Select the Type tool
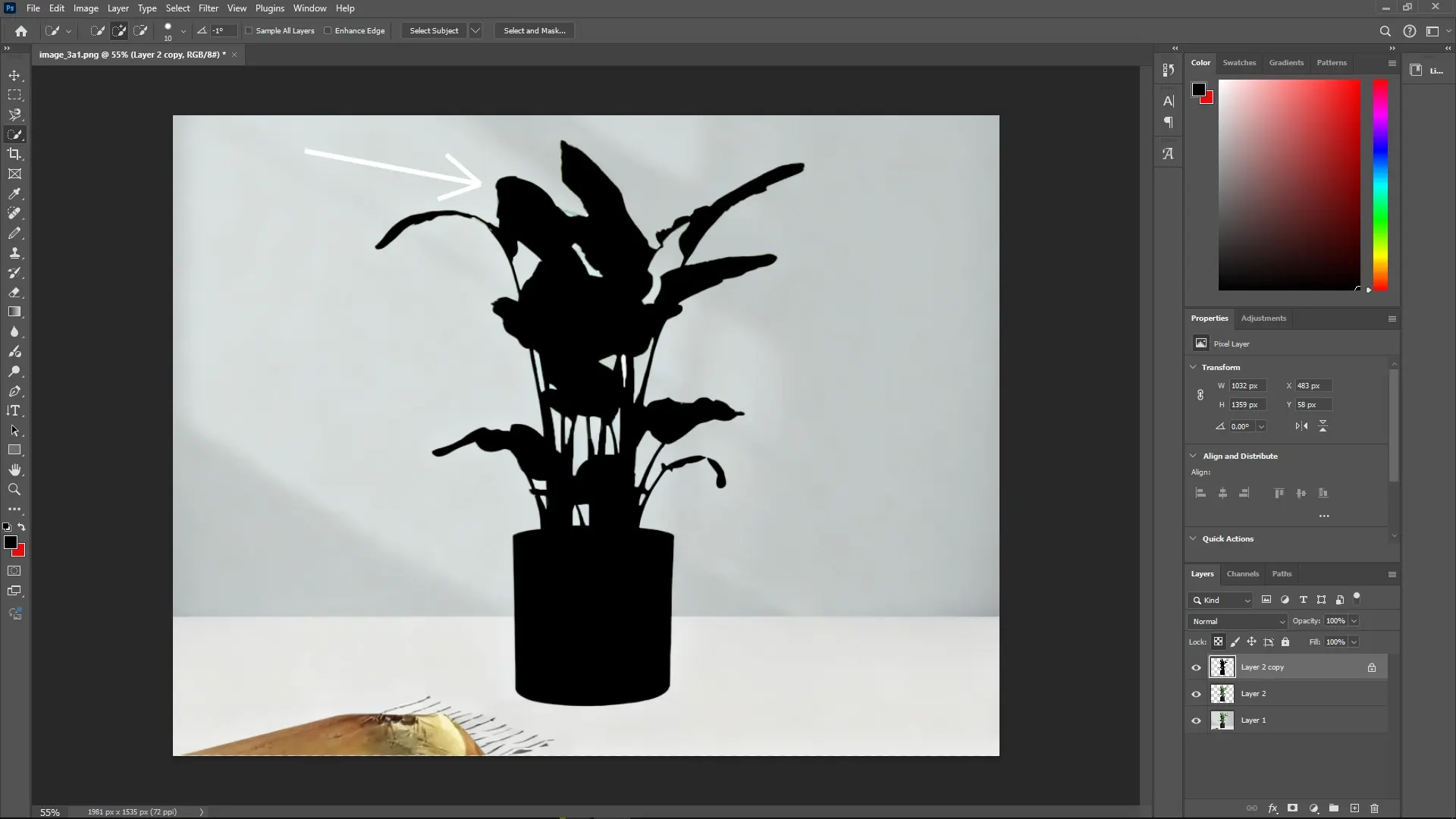Image resolution: width=1456 pixels, height=819 pixels. [14, 410]
